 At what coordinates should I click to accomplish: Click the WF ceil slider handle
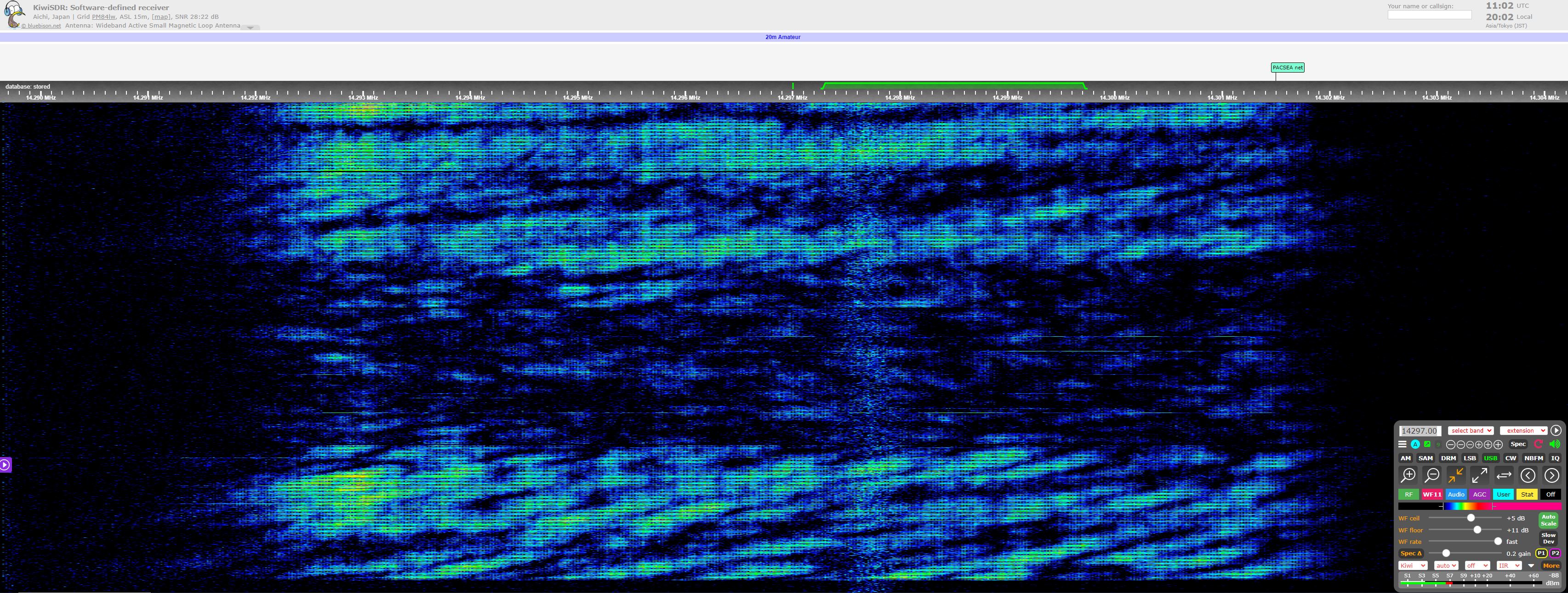[1471, 518]
